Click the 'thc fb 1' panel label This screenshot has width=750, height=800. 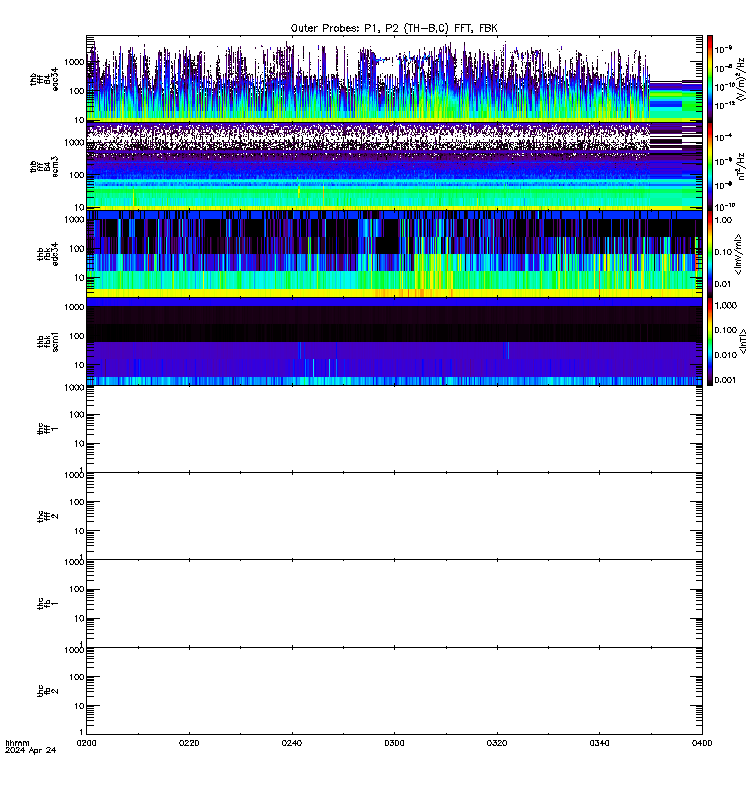click(48, 603)
